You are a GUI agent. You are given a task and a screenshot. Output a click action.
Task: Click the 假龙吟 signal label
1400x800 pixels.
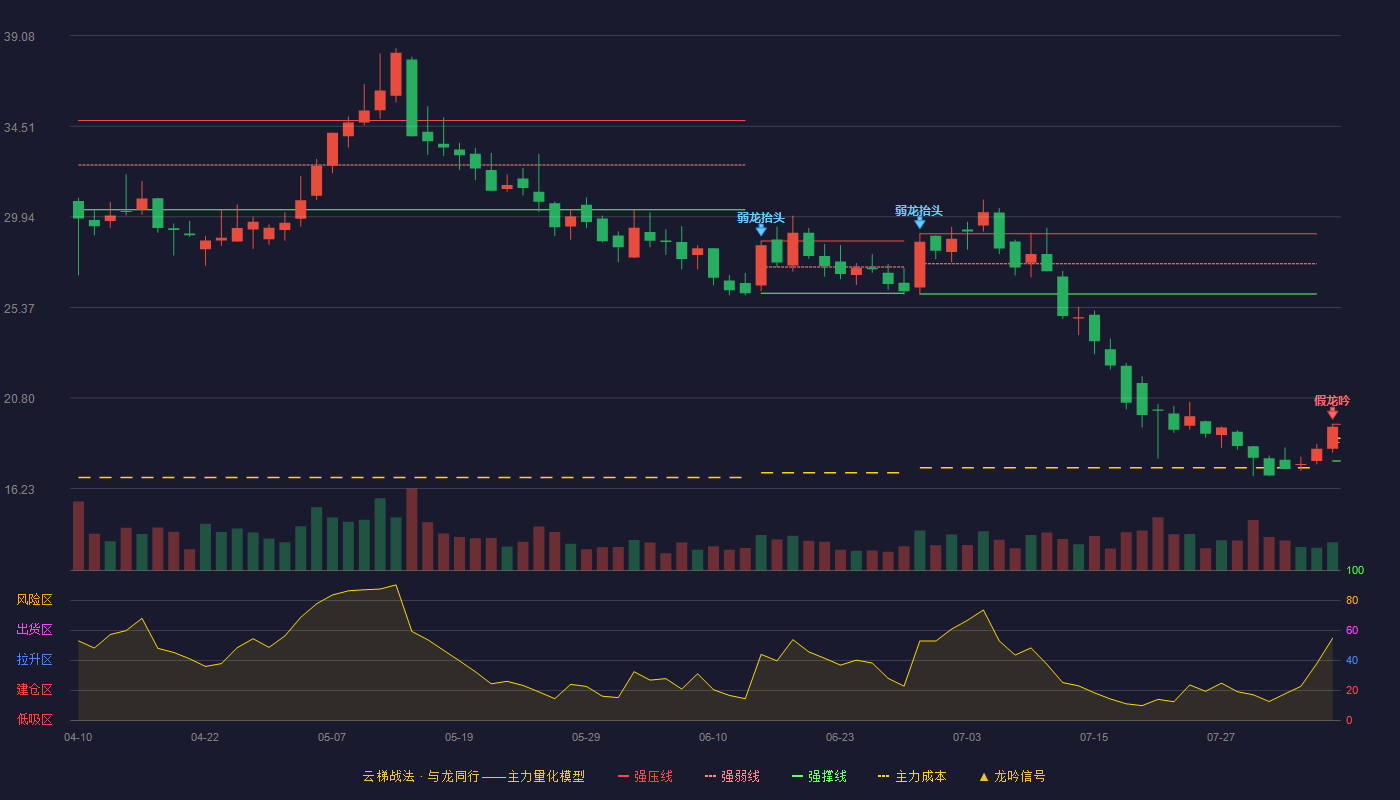(1332, 401)
